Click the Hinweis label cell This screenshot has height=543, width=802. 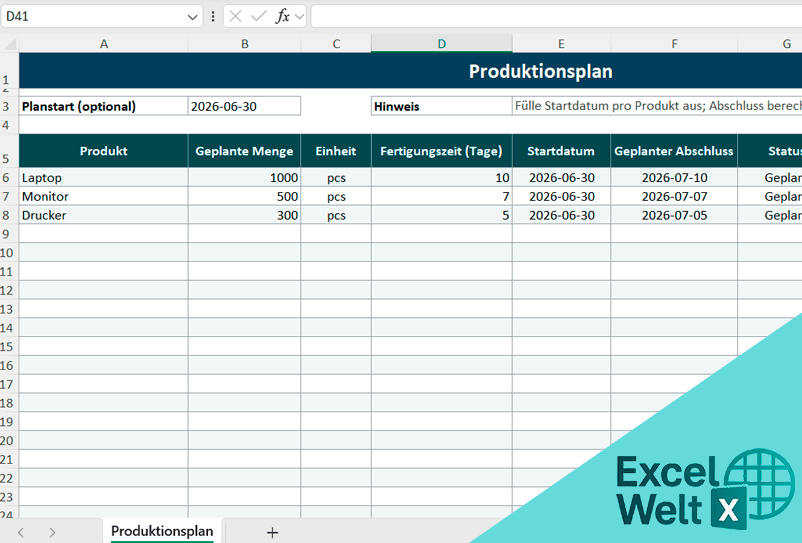[442, 106]
